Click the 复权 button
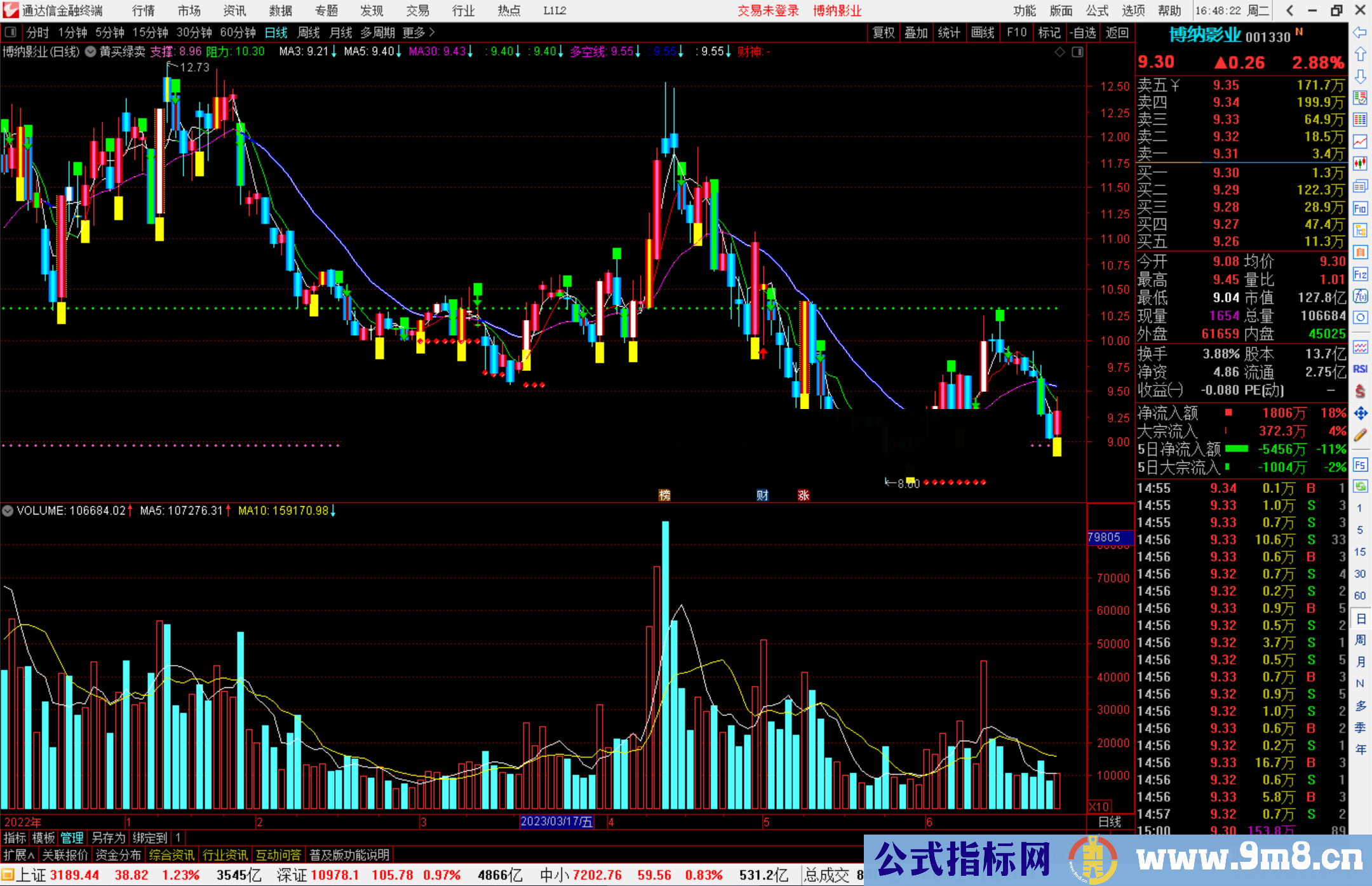 pos(883,32)
